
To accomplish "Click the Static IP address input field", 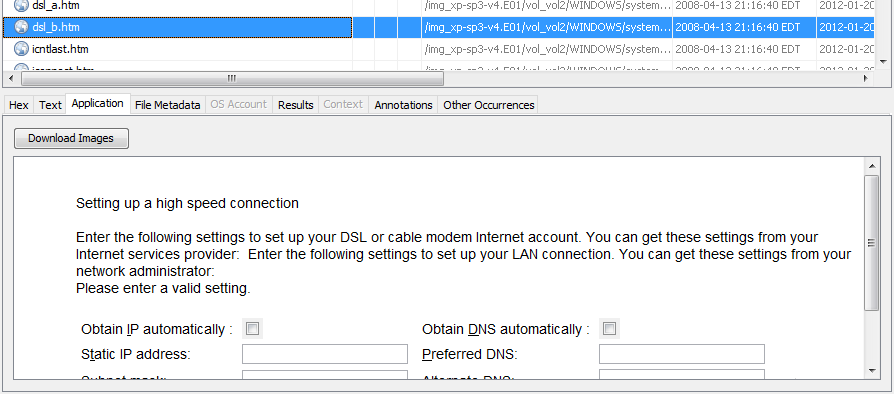I will click(x=325, y=354).
